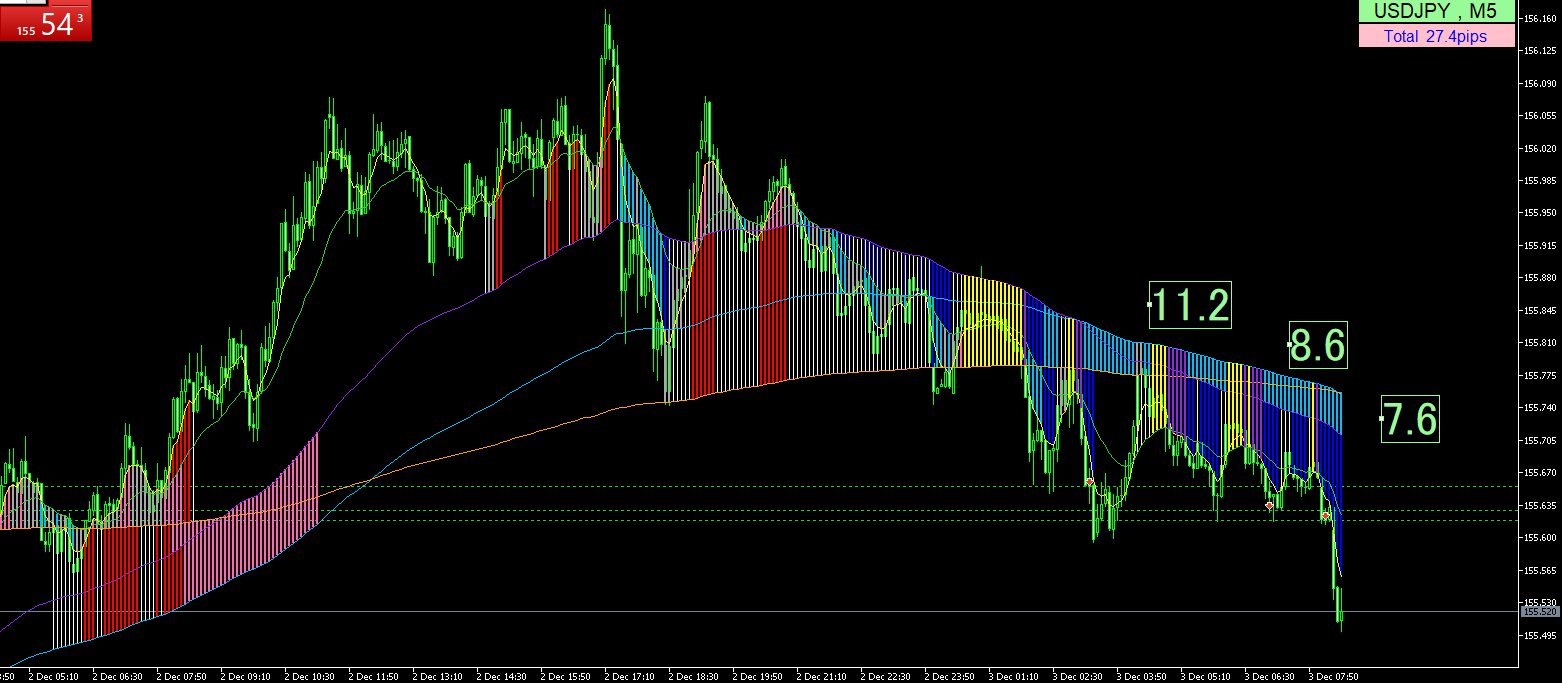
Task: Click the 3 Dec 01:10 time label
Action: coord(1013,676)
